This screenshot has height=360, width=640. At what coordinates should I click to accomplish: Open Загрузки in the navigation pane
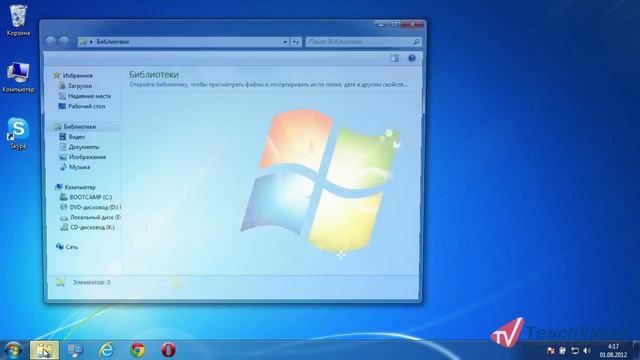[x=80, y=86]
